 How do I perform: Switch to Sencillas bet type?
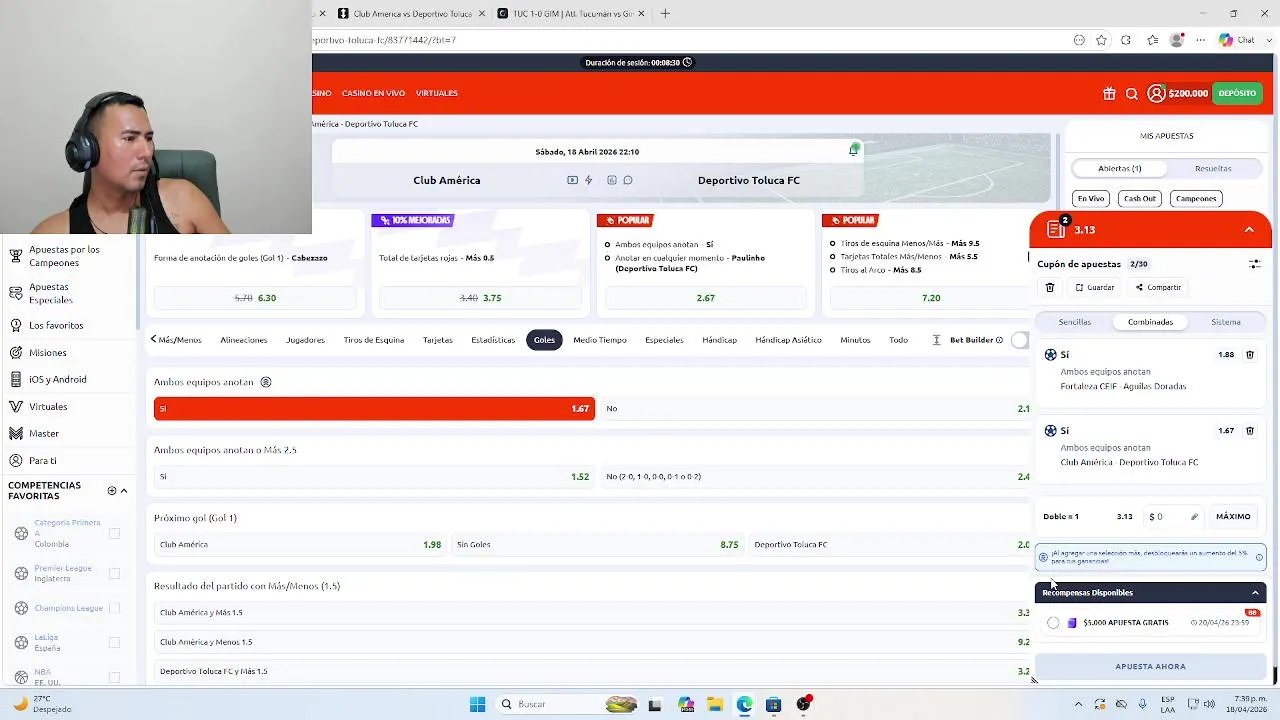tap(1075, 322)
